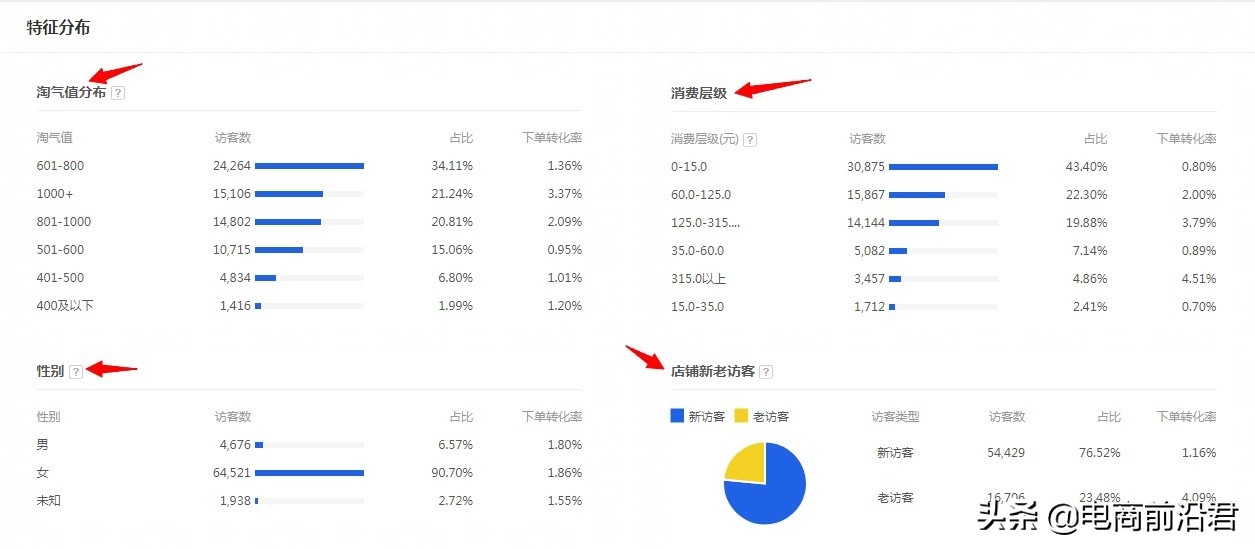Click share value 22.30%
This screenshot has width=1255, height=549.
1087,195
